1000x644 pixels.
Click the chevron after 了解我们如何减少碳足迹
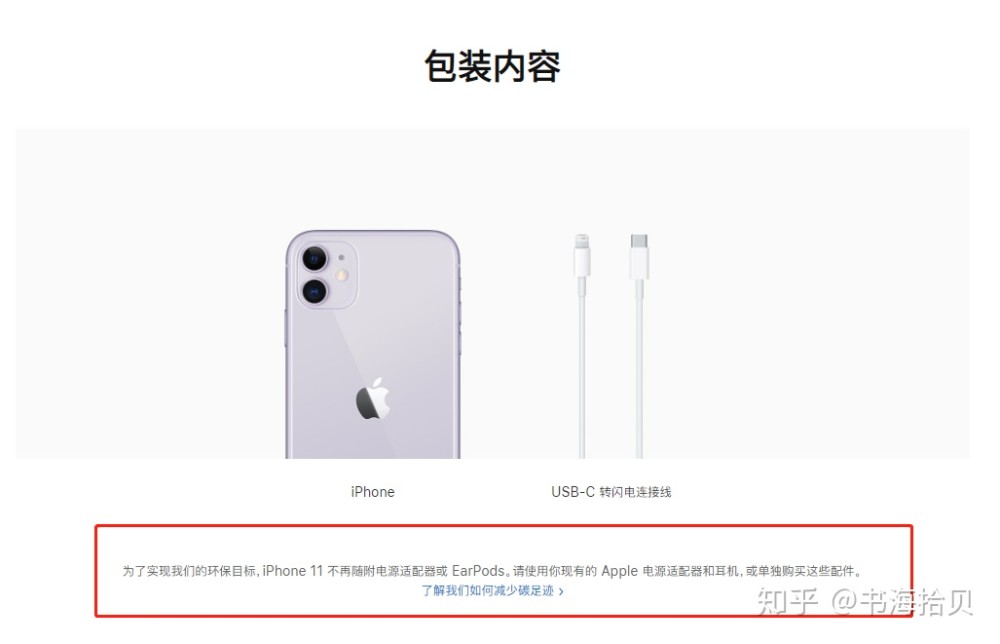(x=561, y=592)
